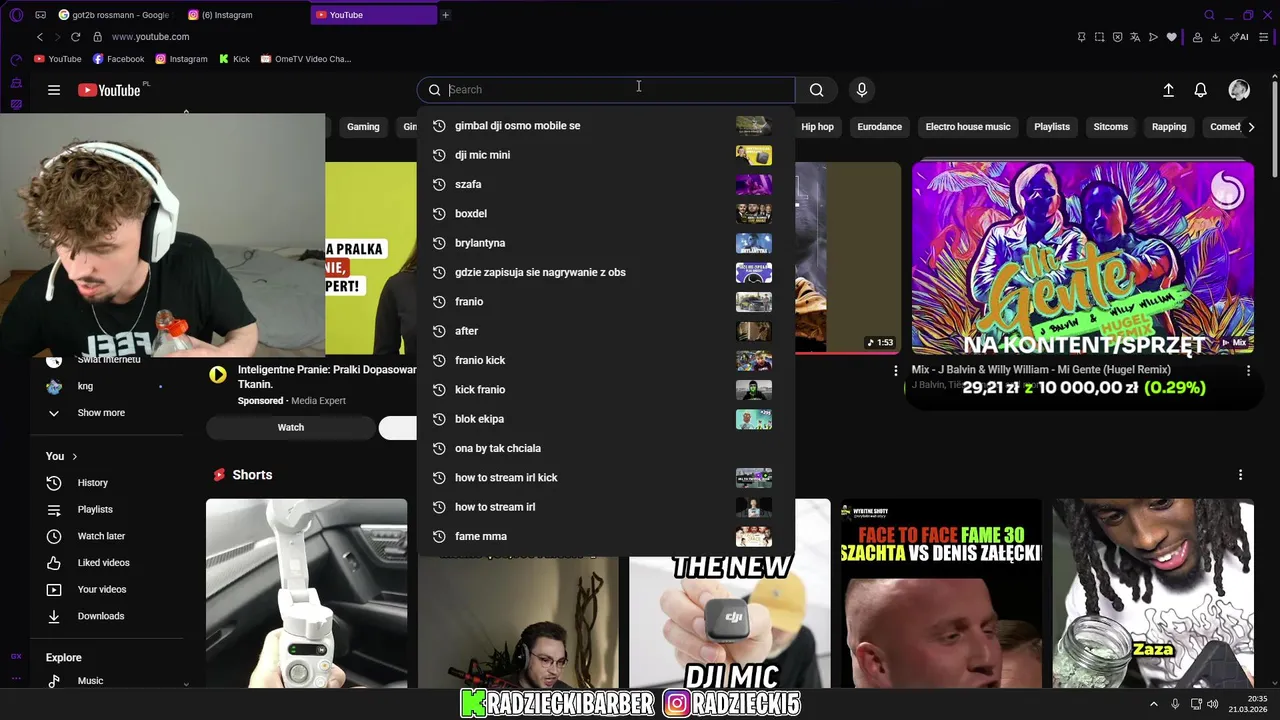Open Kick bookmark in bookmarks bar

234,59
